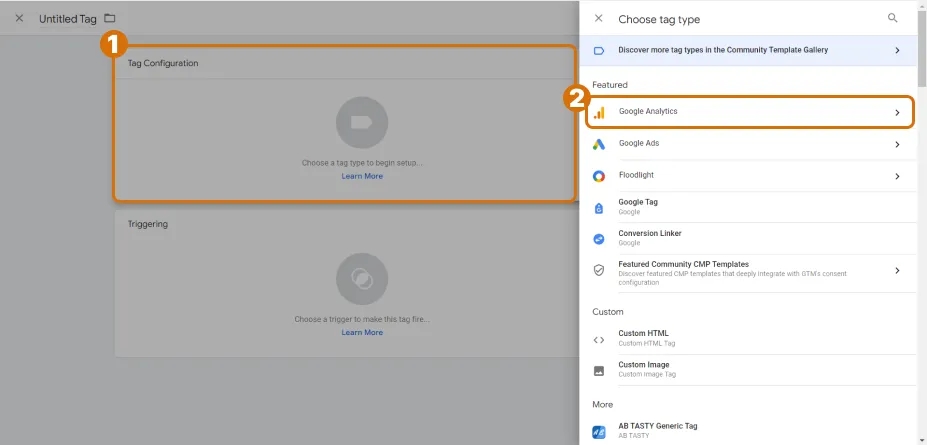Click the Google Analytics bar chart icon
This screenshot has width=927, height=445.
pos(599,112)
